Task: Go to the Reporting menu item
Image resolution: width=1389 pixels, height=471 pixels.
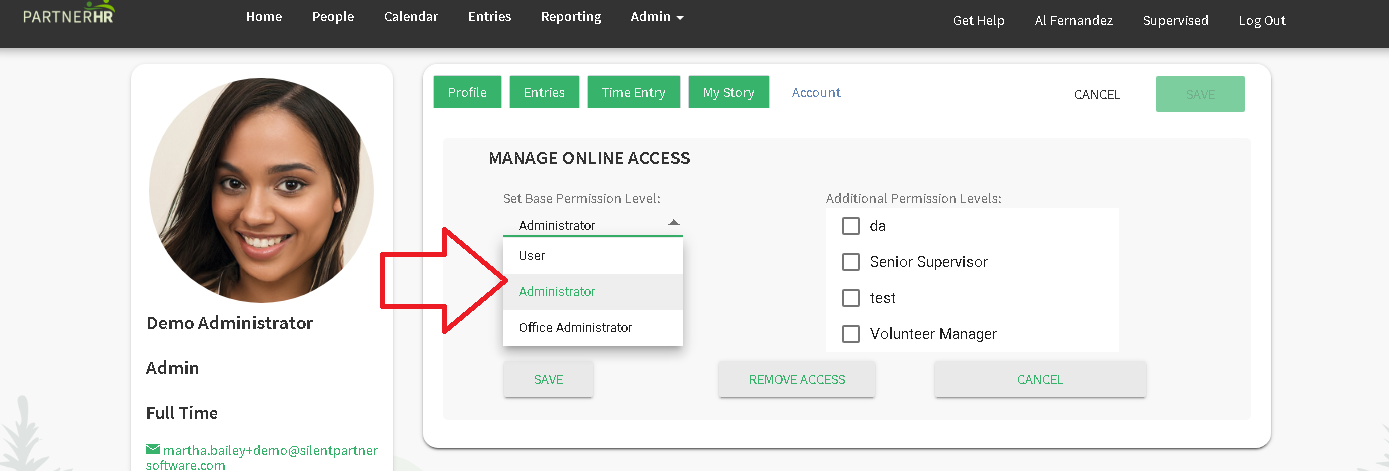Action: (x=571, y=17)
